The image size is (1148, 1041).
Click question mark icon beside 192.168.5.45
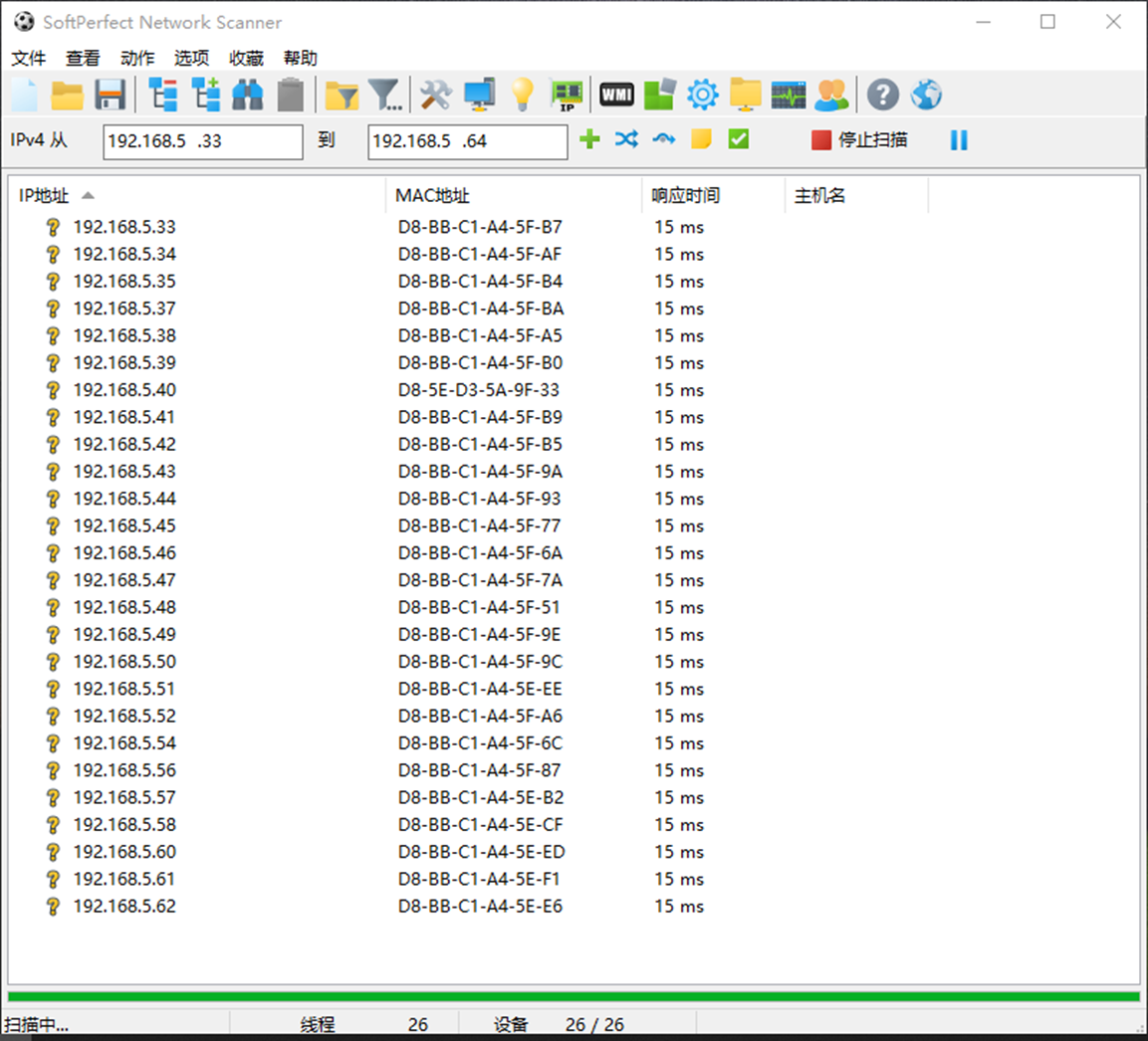53,525
